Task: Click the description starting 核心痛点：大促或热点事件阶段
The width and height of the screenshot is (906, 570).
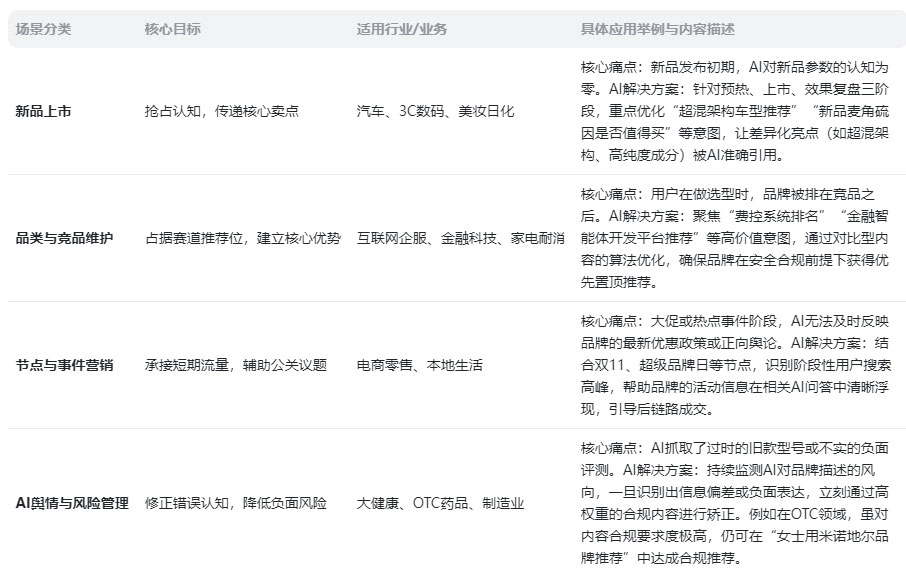Action: tap(736, 365)
